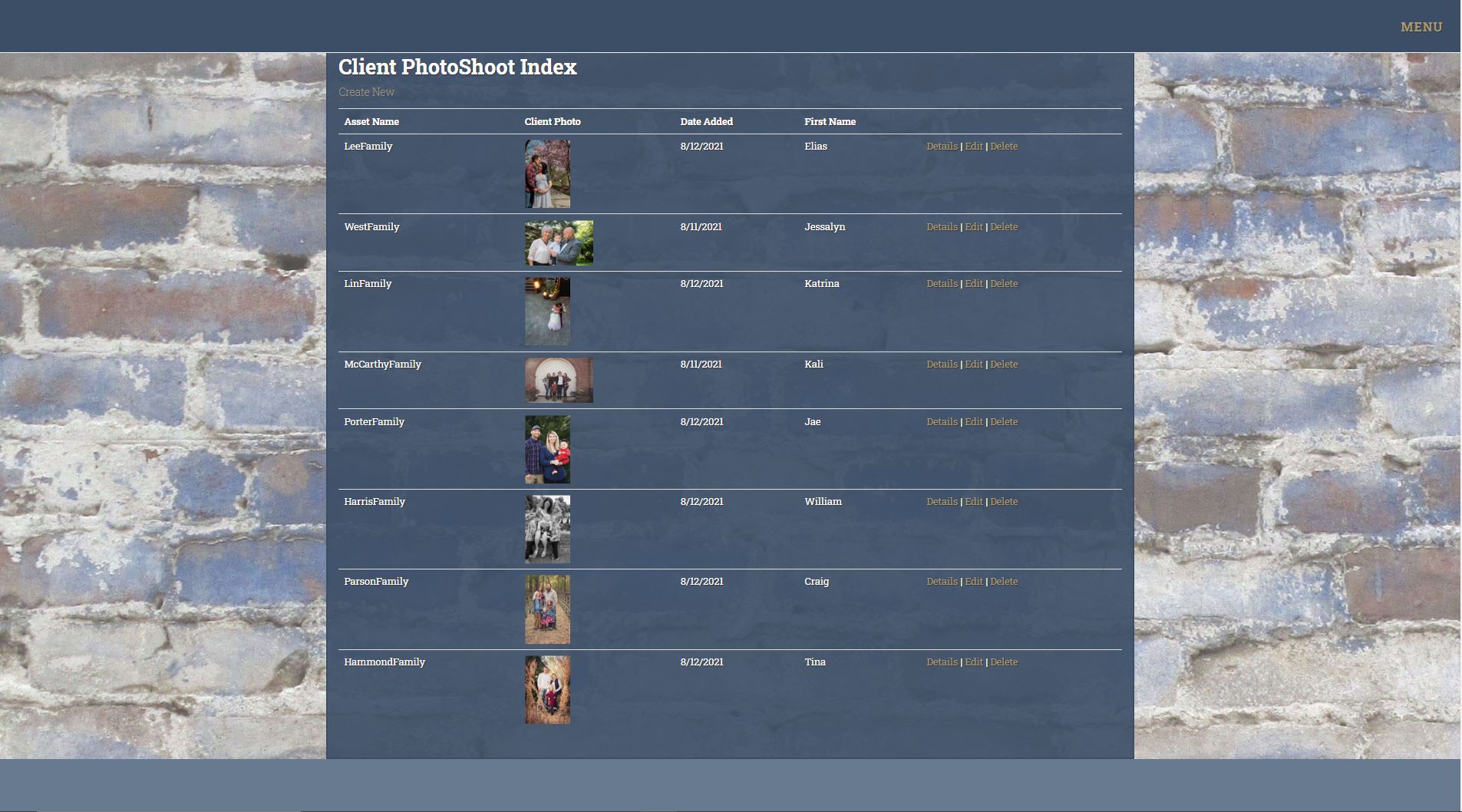Select the PorterFamily asset name
This screenshot has height=812, width=1462.
374,421
